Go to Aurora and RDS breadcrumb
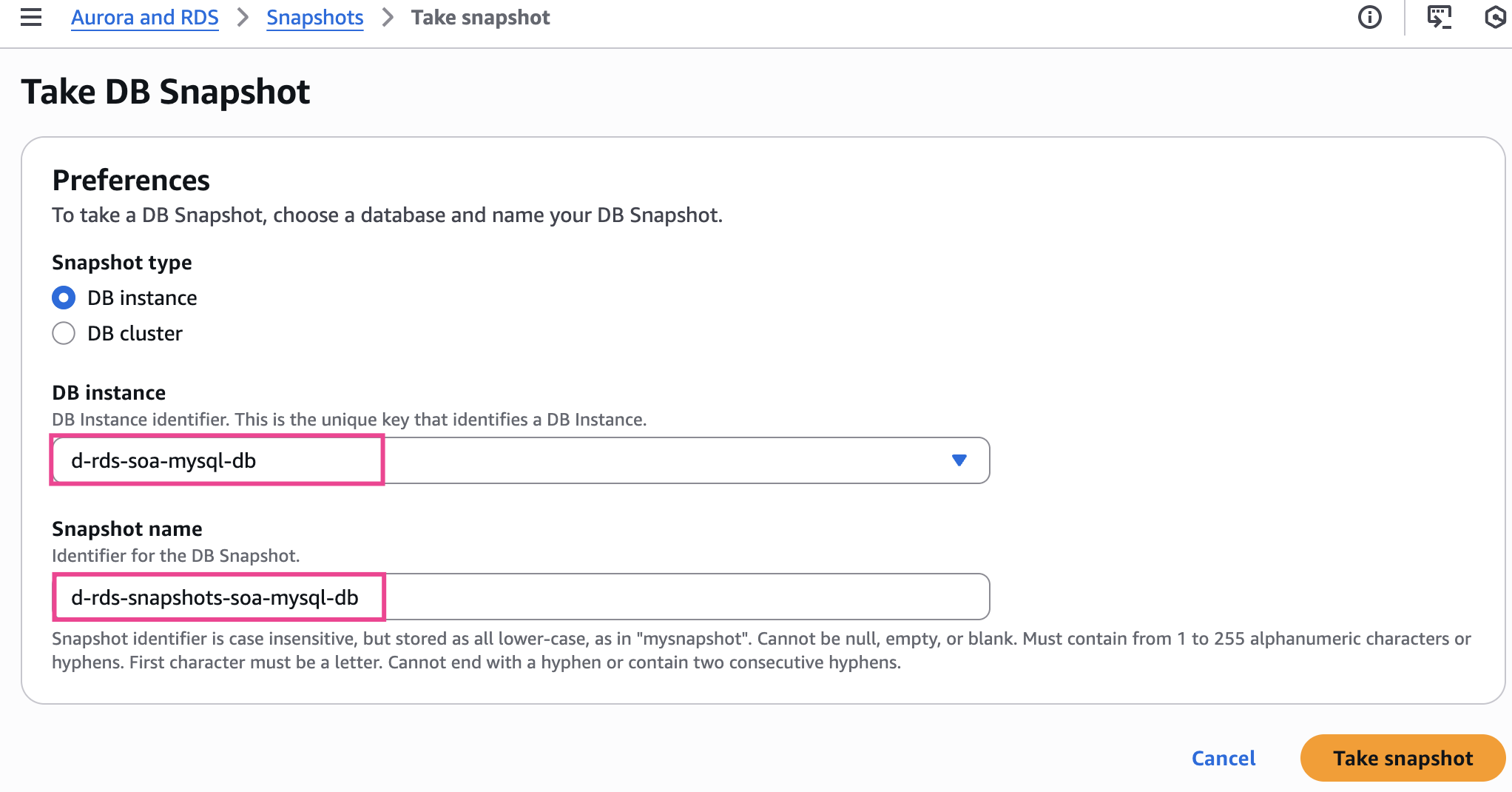The width and height of the screenshot is (1512, 792). (145, 17)
